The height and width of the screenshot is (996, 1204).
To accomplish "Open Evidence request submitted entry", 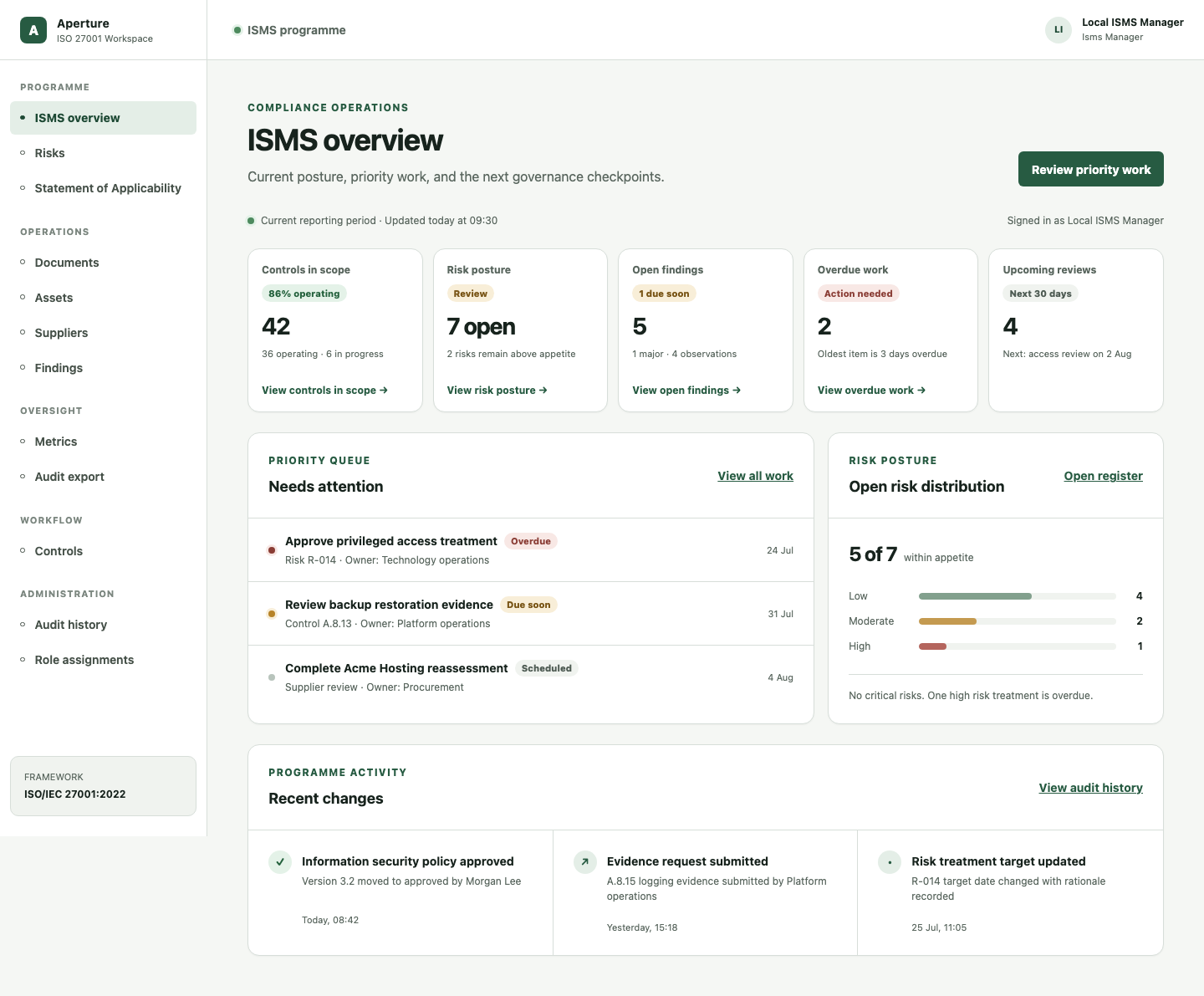I will 705,892.
